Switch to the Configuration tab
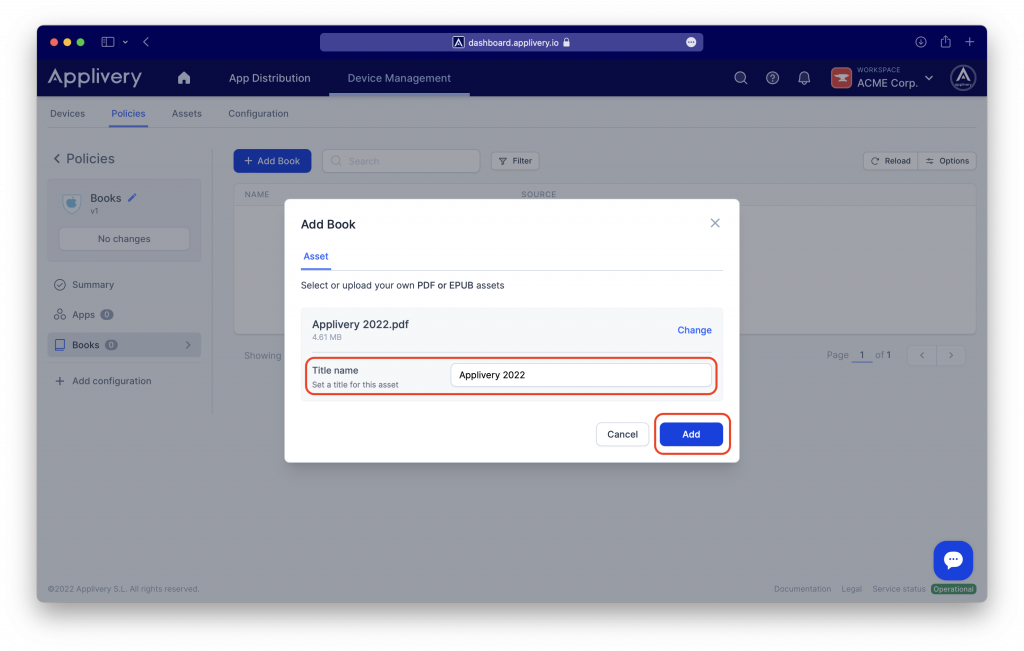The width and height of the screenshot is (1024, 651). tap(258, 114)
